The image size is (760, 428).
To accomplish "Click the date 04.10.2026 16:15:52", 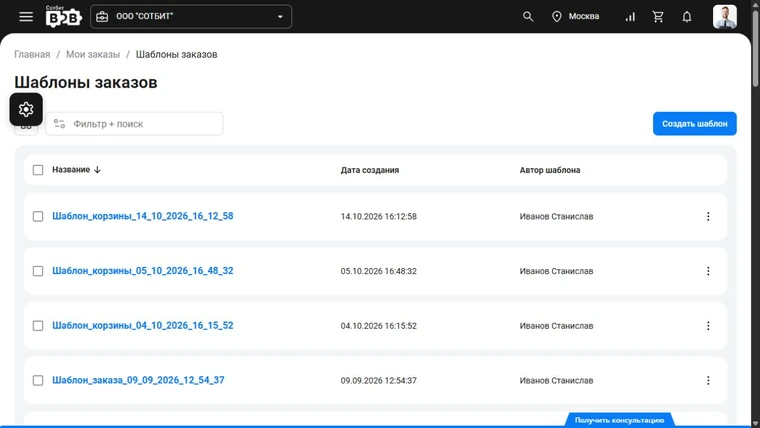I will (x=379, y=326).
